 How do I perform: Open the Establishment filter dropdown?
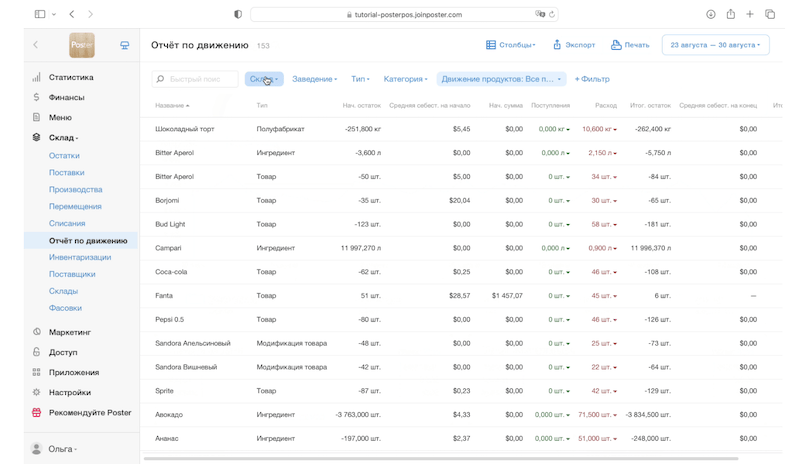[x=314, y=79]
